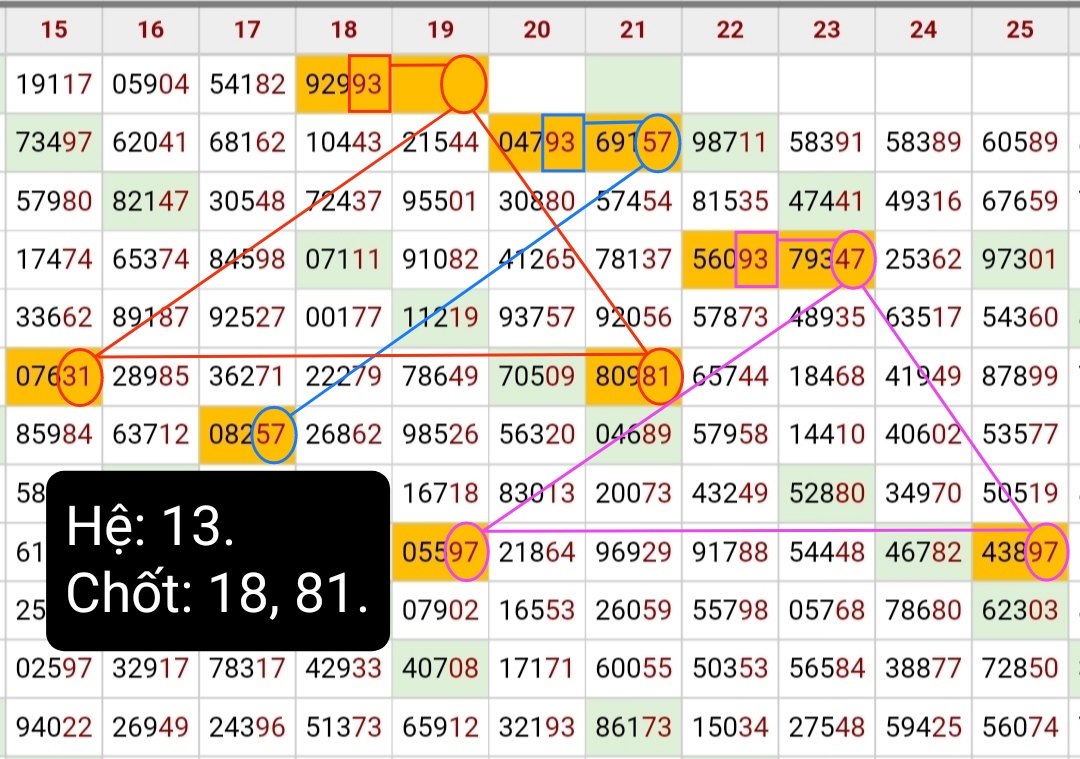Select the green cell 73497
The height and width of the screenshot is (759, 1080).
[x=54, y=143]
